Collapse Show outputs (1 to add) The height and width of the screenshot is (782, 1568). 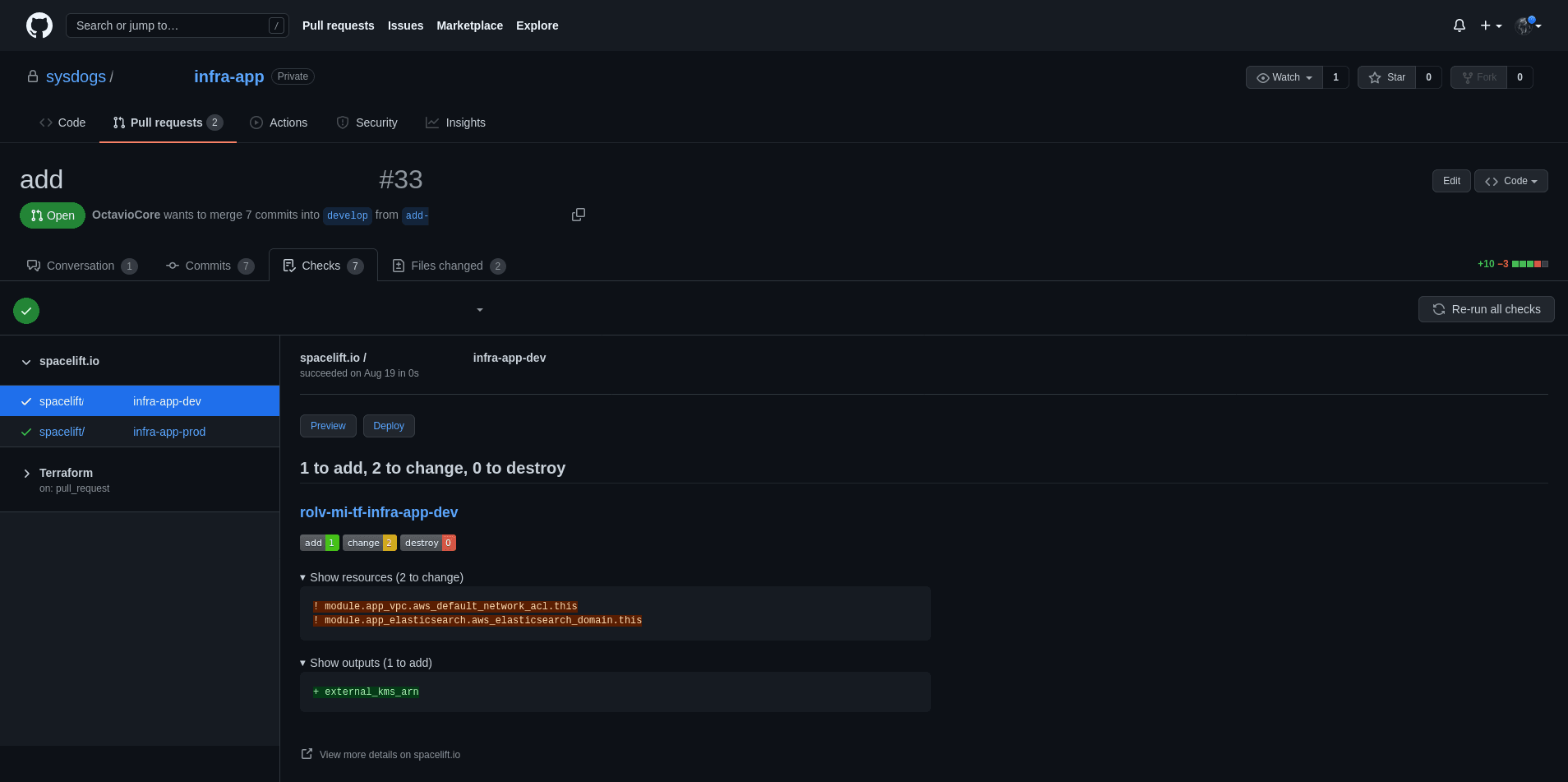click(x=366, y=663)
